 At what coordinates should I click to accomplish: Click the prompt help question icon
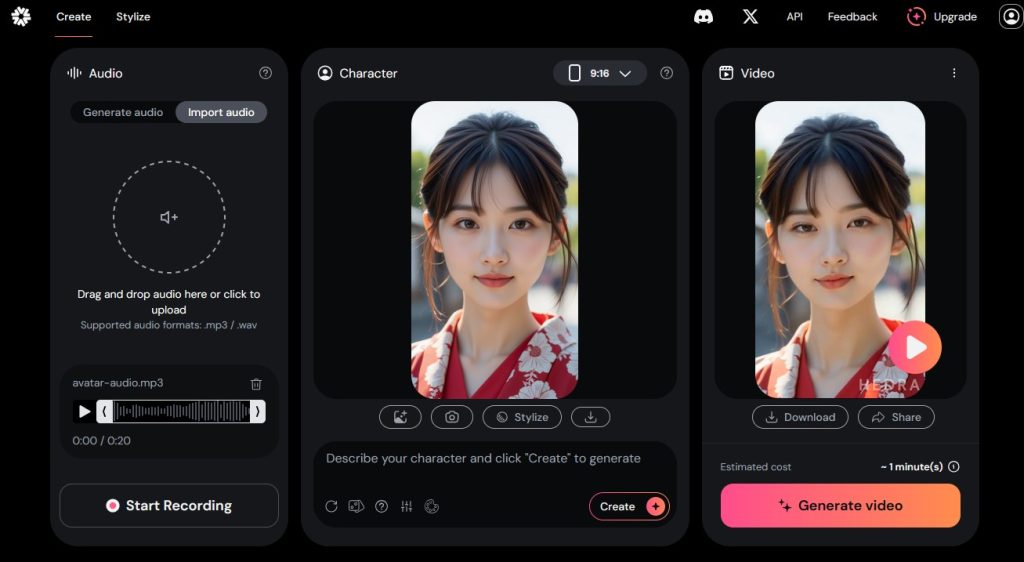click(x=381, y=507)
